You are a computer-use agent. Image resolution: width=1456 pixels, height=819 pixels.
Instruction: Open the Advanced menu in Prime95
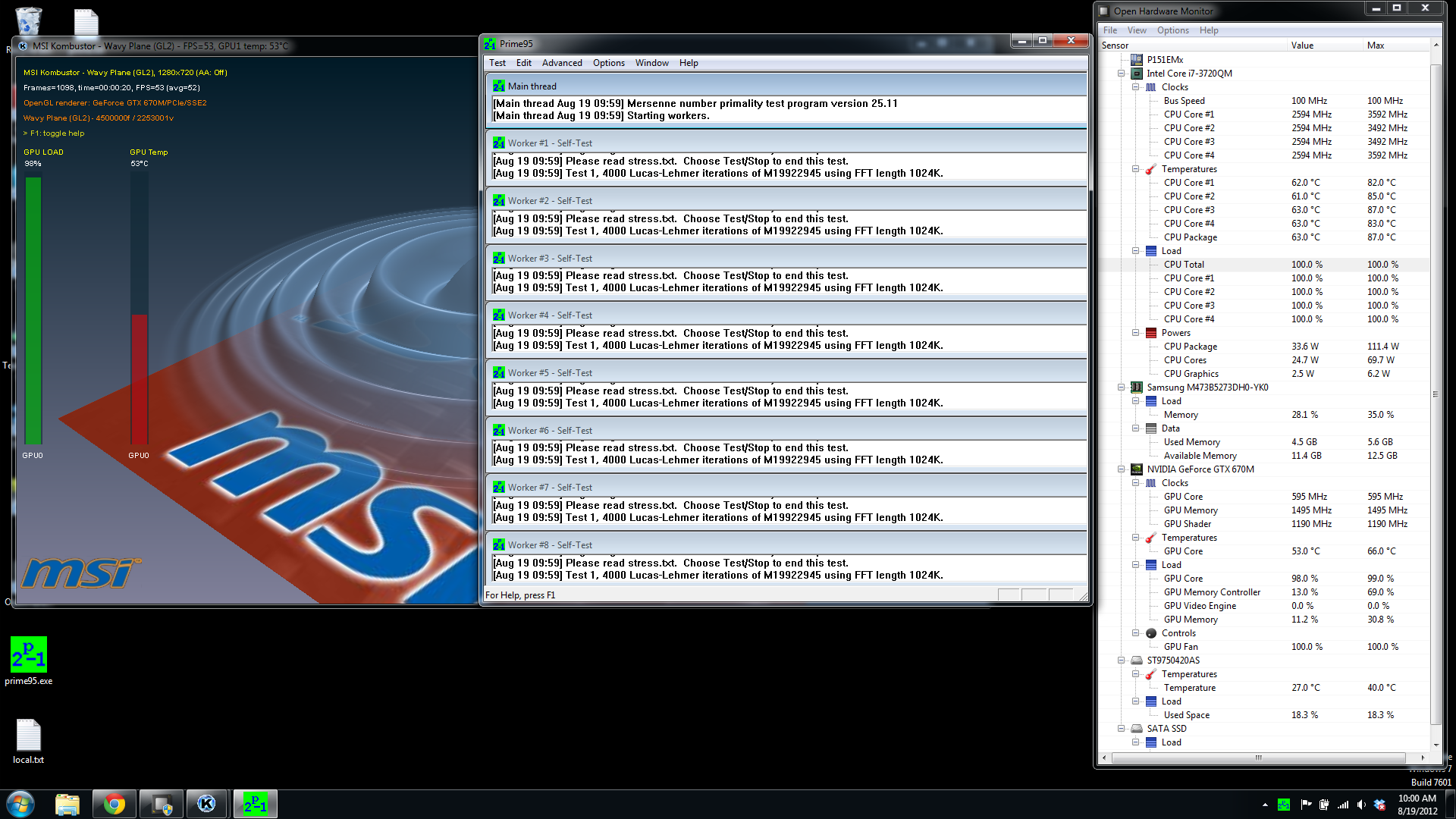point(562,63)
